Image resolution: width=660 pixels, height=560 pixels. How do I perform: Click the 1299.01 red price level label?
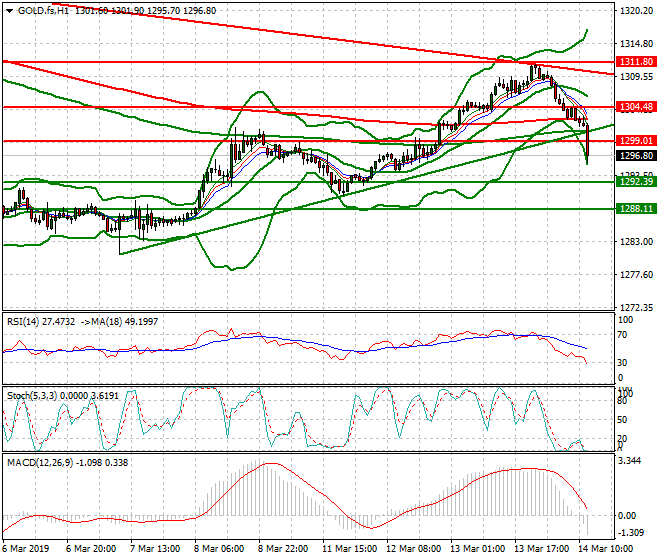pos(636,141)
